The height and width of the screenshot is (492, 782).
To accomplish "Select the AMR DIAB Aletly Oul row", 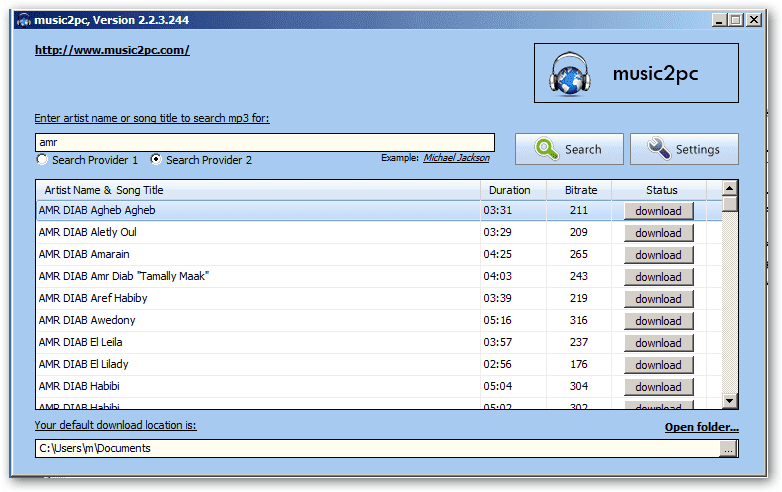I will pos(379,232).
